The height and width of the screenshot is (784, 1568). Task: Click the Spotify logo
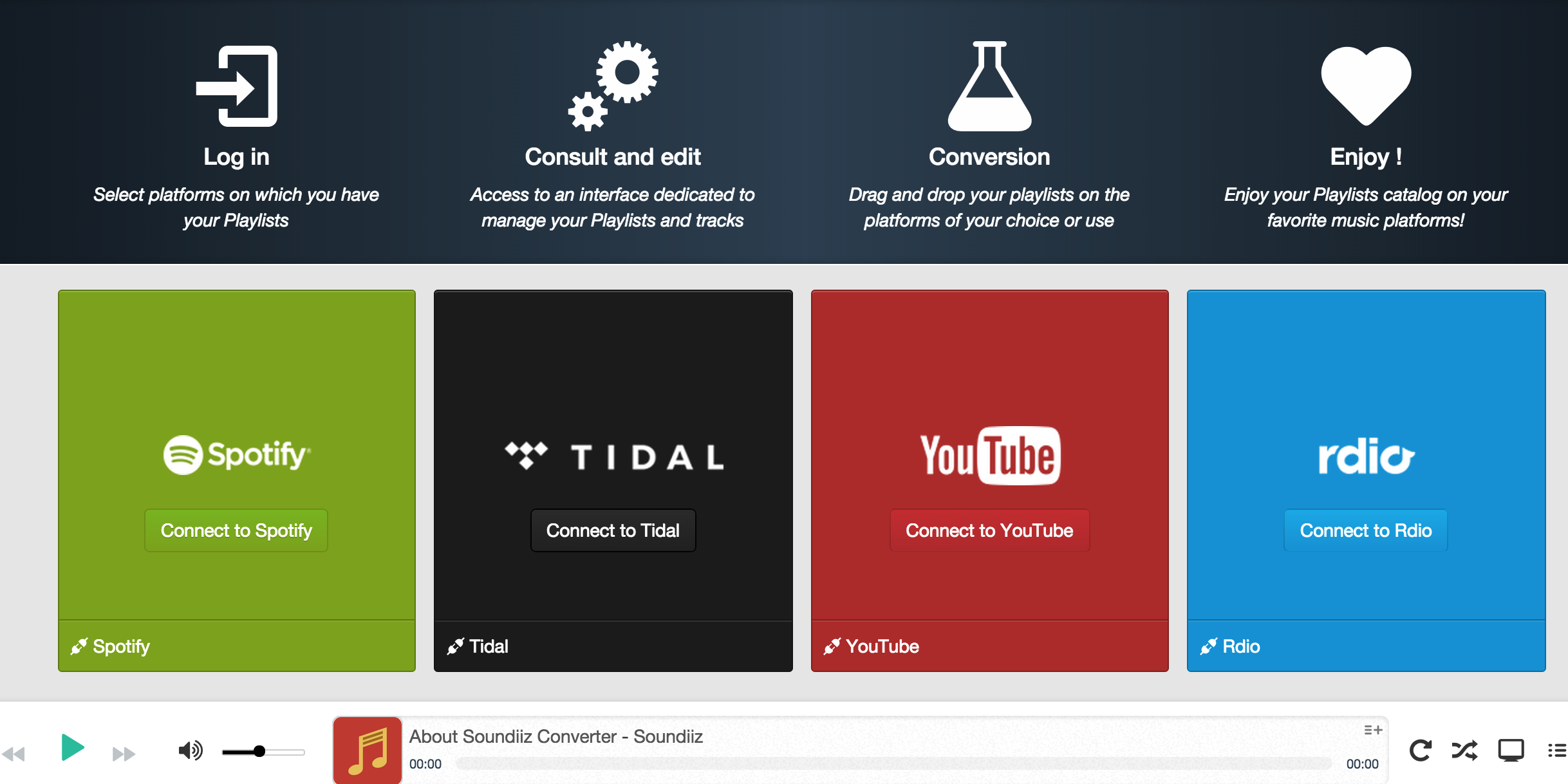(237, 455)
